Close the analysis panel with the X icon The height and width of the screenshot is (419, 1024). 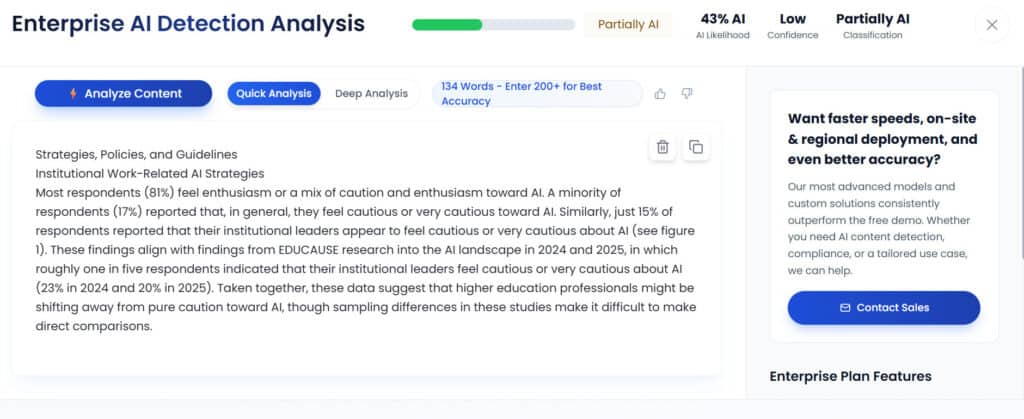pos(992,25)
